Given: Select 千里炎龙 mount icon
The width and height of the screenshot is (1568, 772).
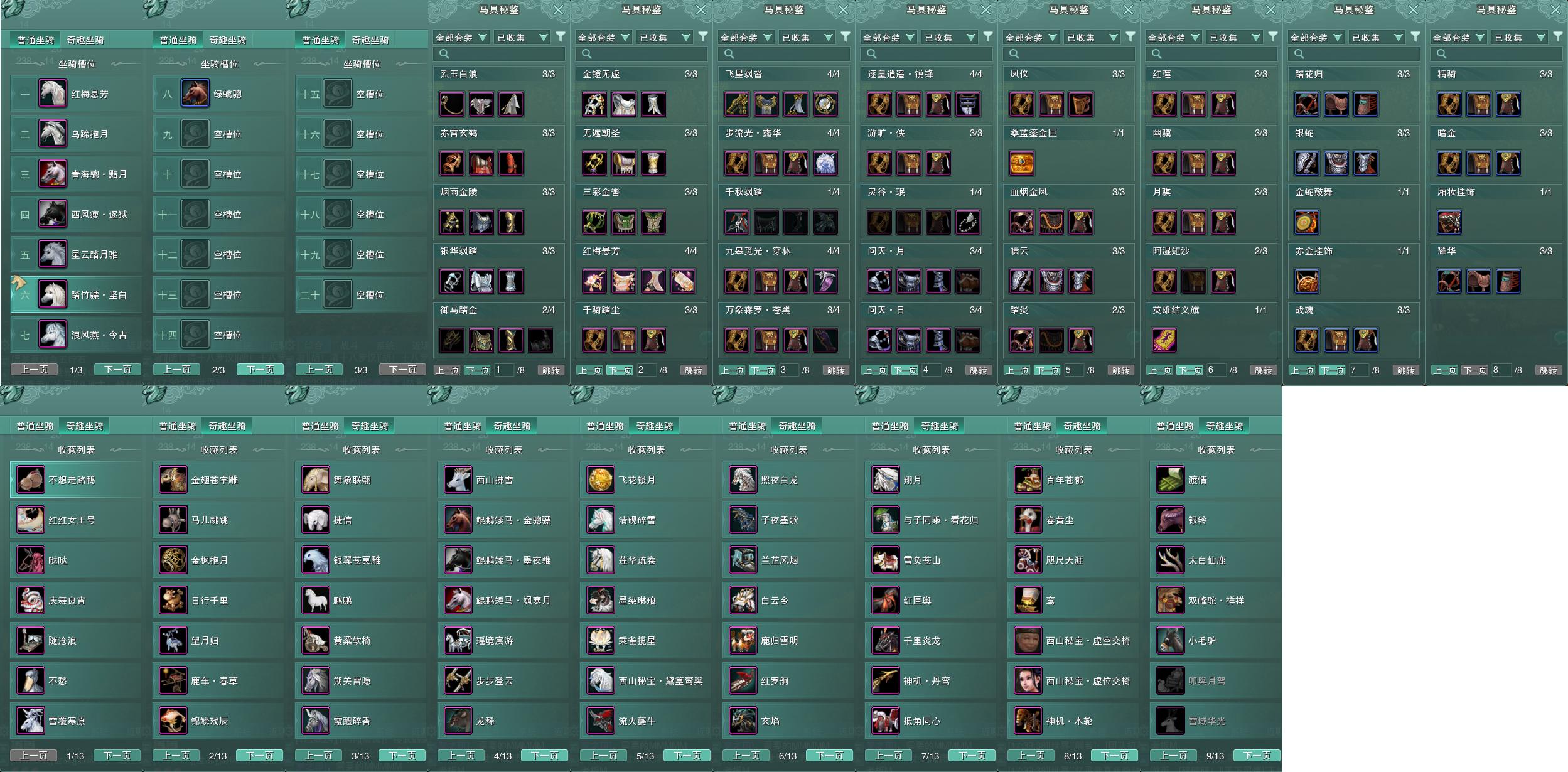Looking at the screenshot, I should (x=885, y=640).
